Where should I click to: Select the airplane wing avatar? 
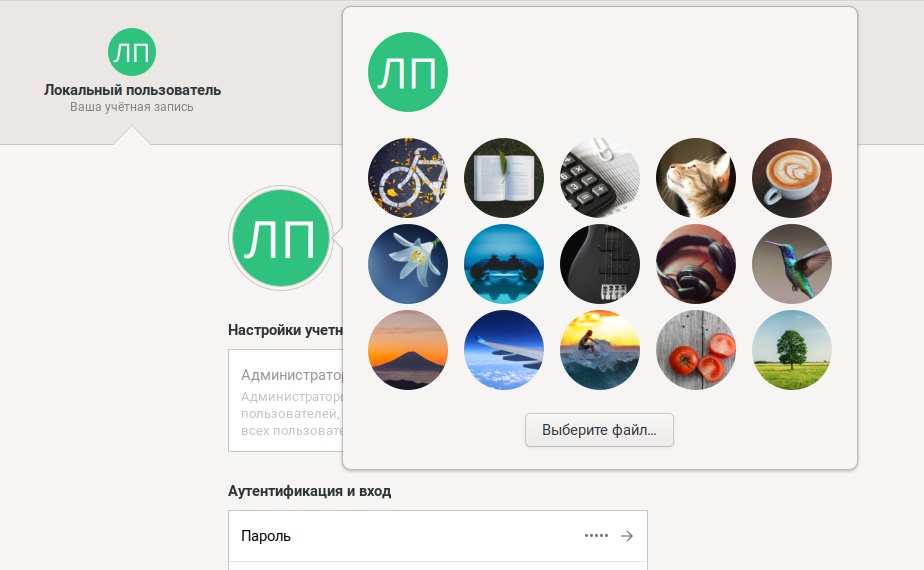[504, 350]
